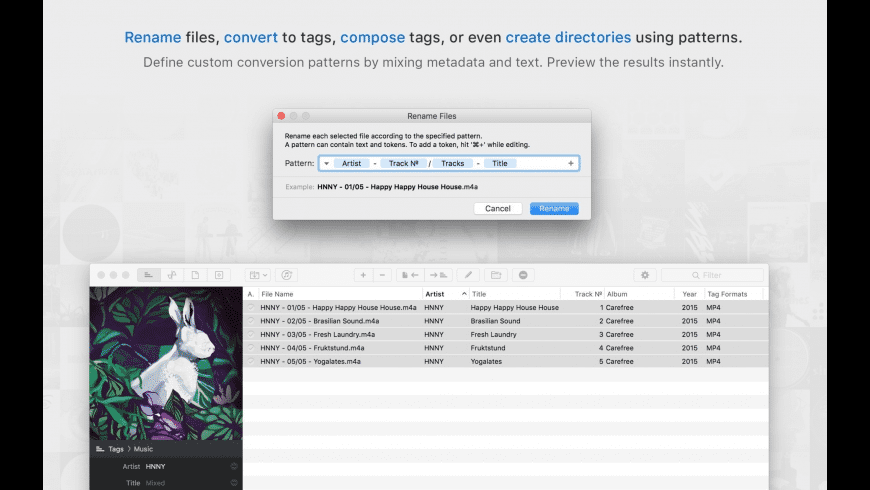The width and height of the screenshot is (870, 490).
Task: Open the lyrics view icon in toolbar
Action: [172, 275]
